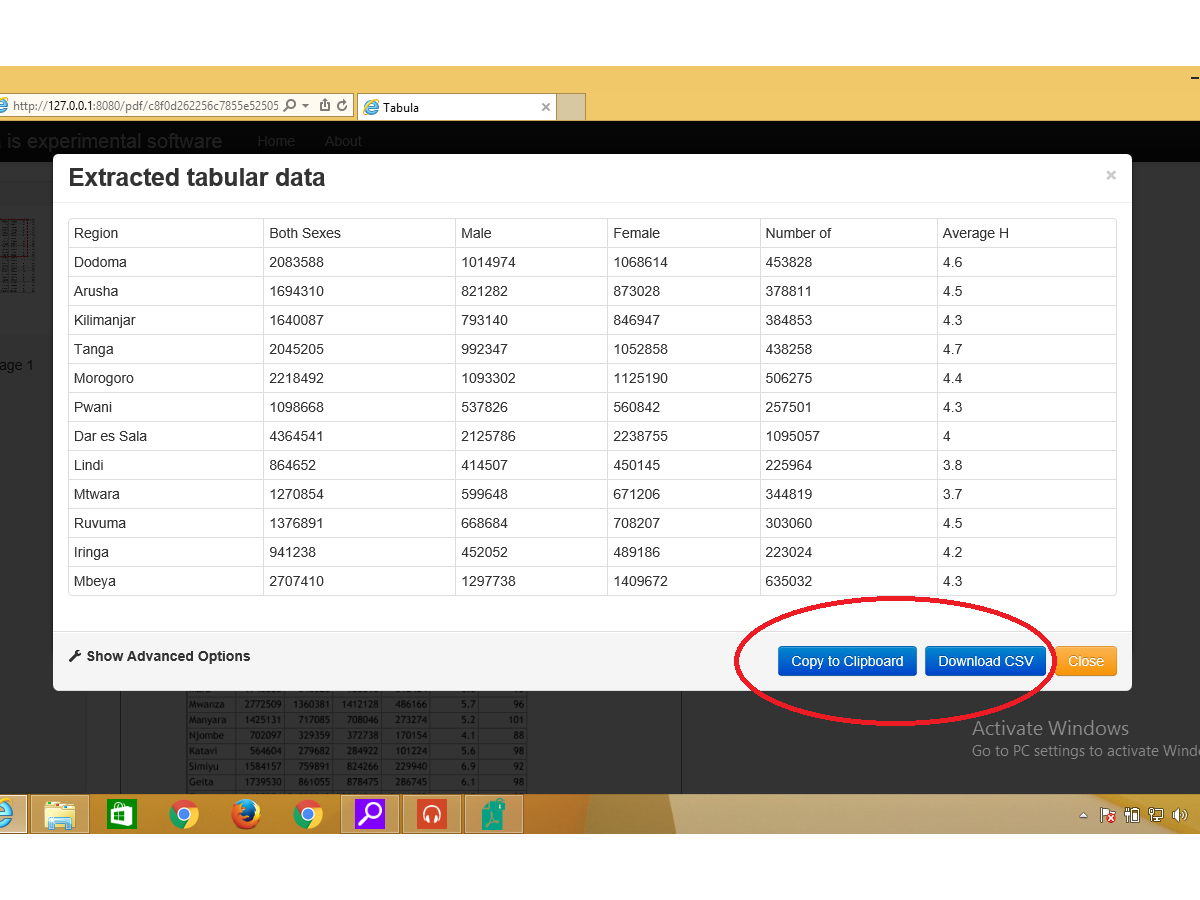Click the volume speaker tray icon

point(1179,816)
